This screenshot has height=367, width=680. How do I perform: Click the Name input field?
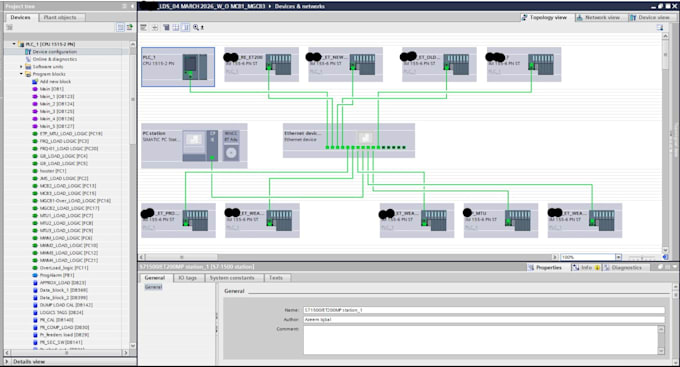click(484, 310)
